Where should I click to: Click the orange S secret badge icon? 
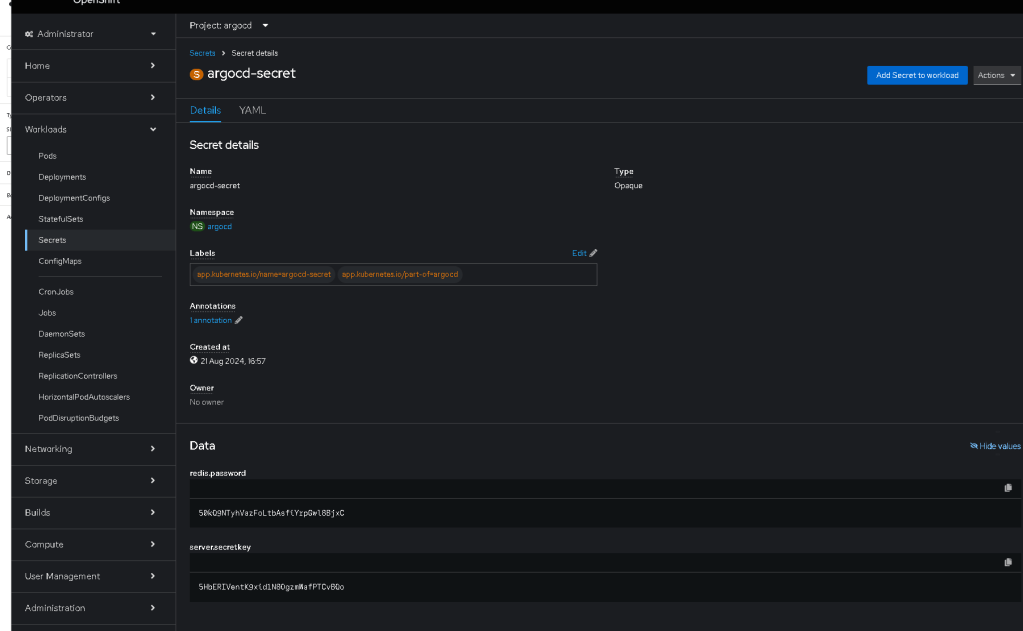tap(196, 74)
